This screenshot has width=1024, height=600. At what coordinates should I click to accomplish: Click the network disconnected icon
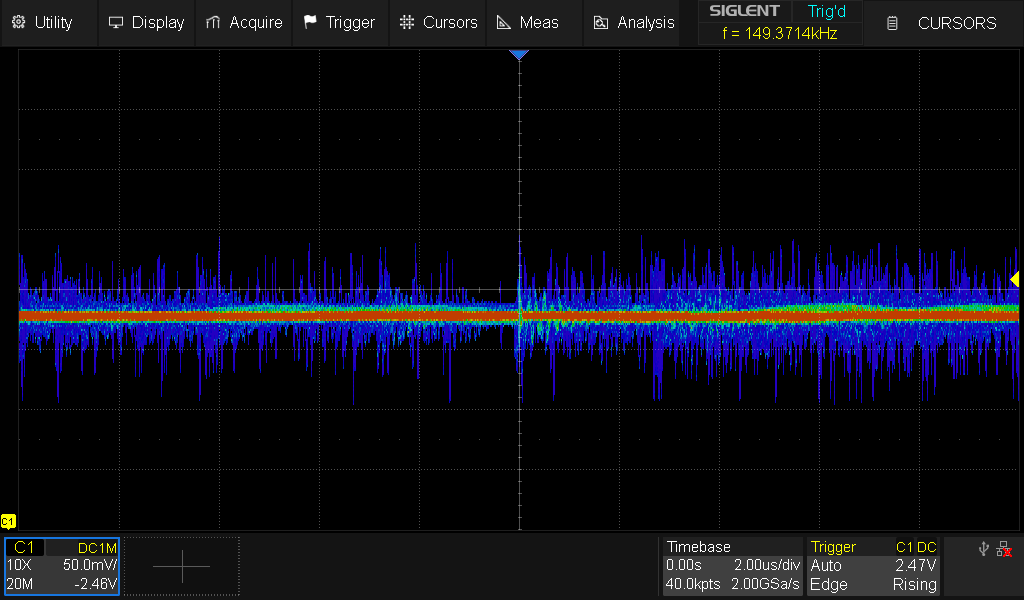tap(1004, 548)
